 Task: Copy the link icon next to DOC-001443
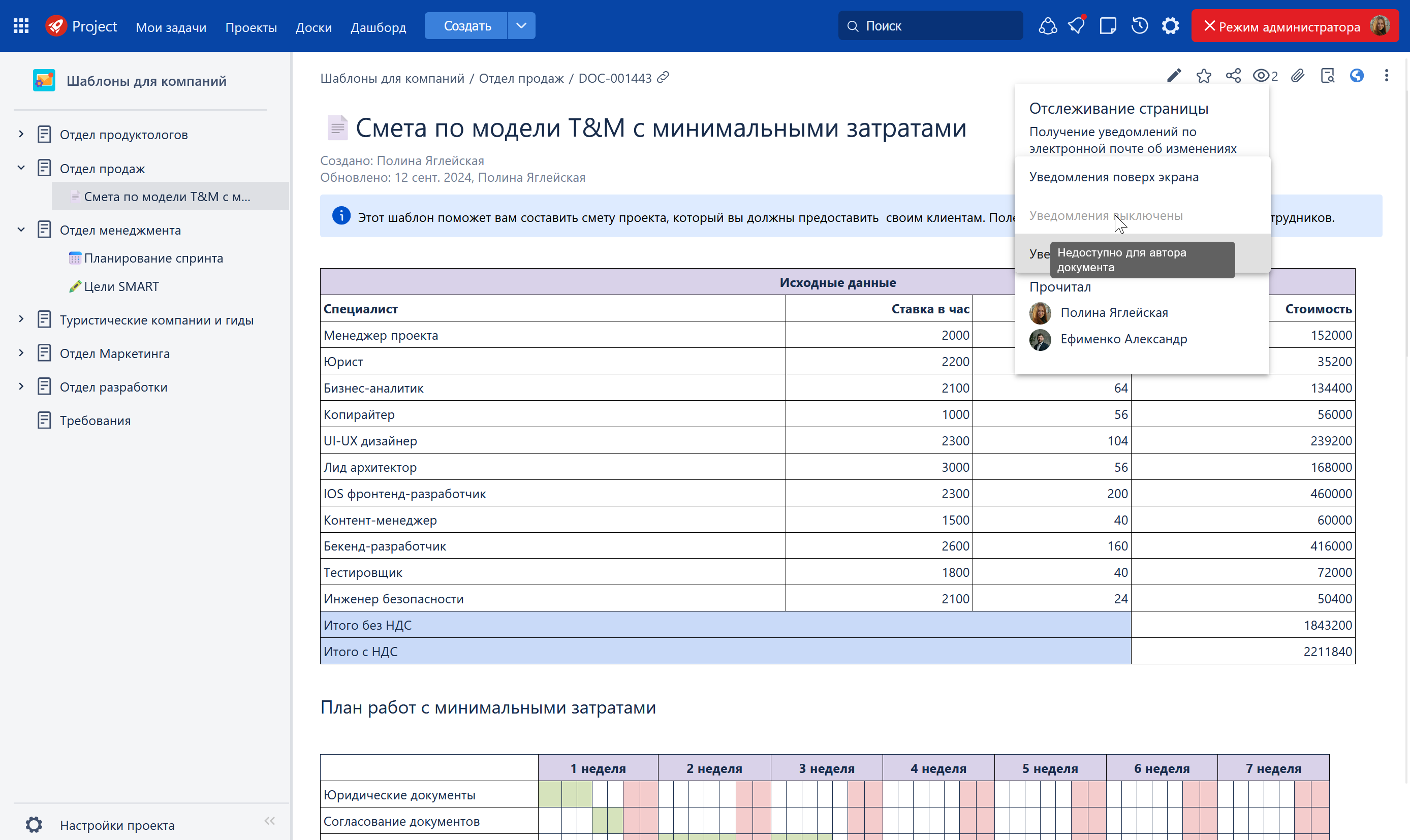pos(663,78)
